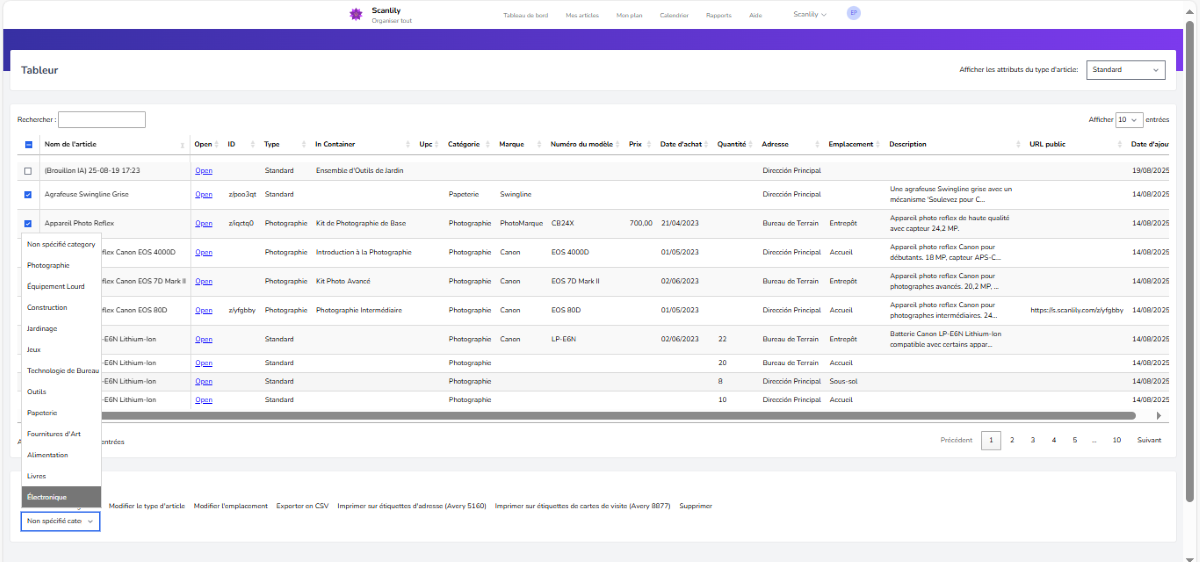The image size is (1200, 562).
Task: Open the EP user avatar
Action: click(853, 13)
